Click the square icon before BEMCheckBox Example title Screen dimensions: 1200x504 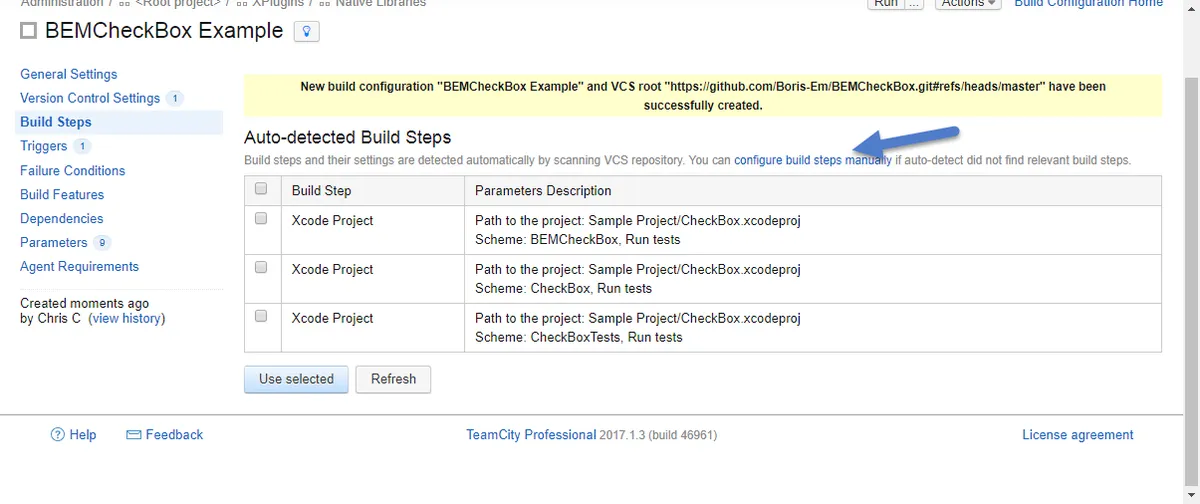point(28,31)
